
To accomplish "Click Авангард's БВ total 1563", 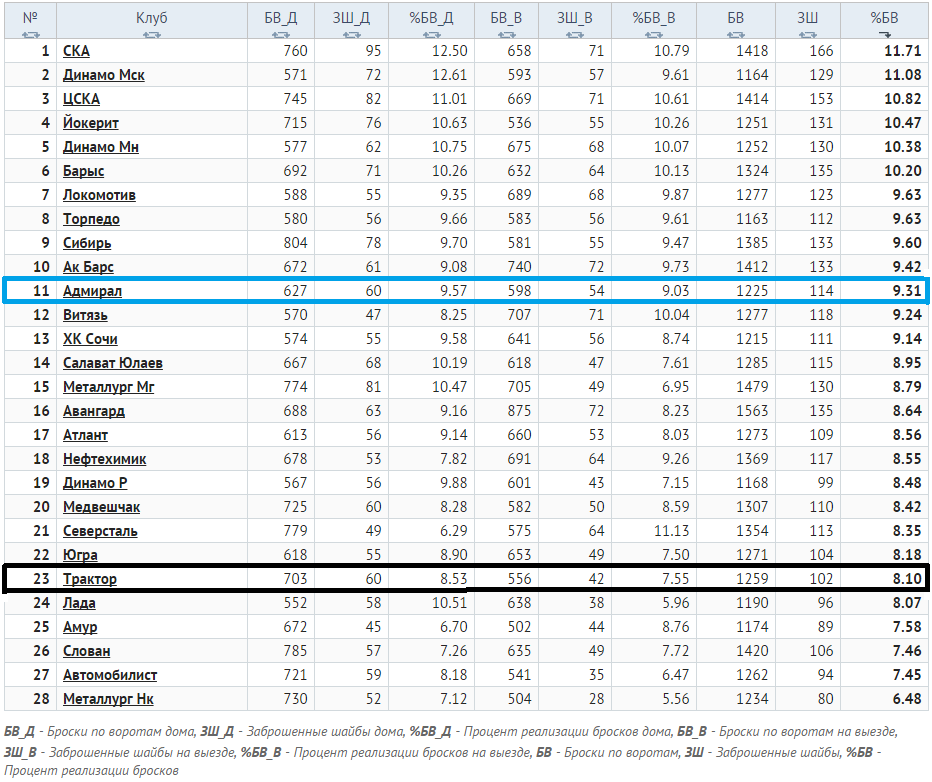I will (752, 411).
